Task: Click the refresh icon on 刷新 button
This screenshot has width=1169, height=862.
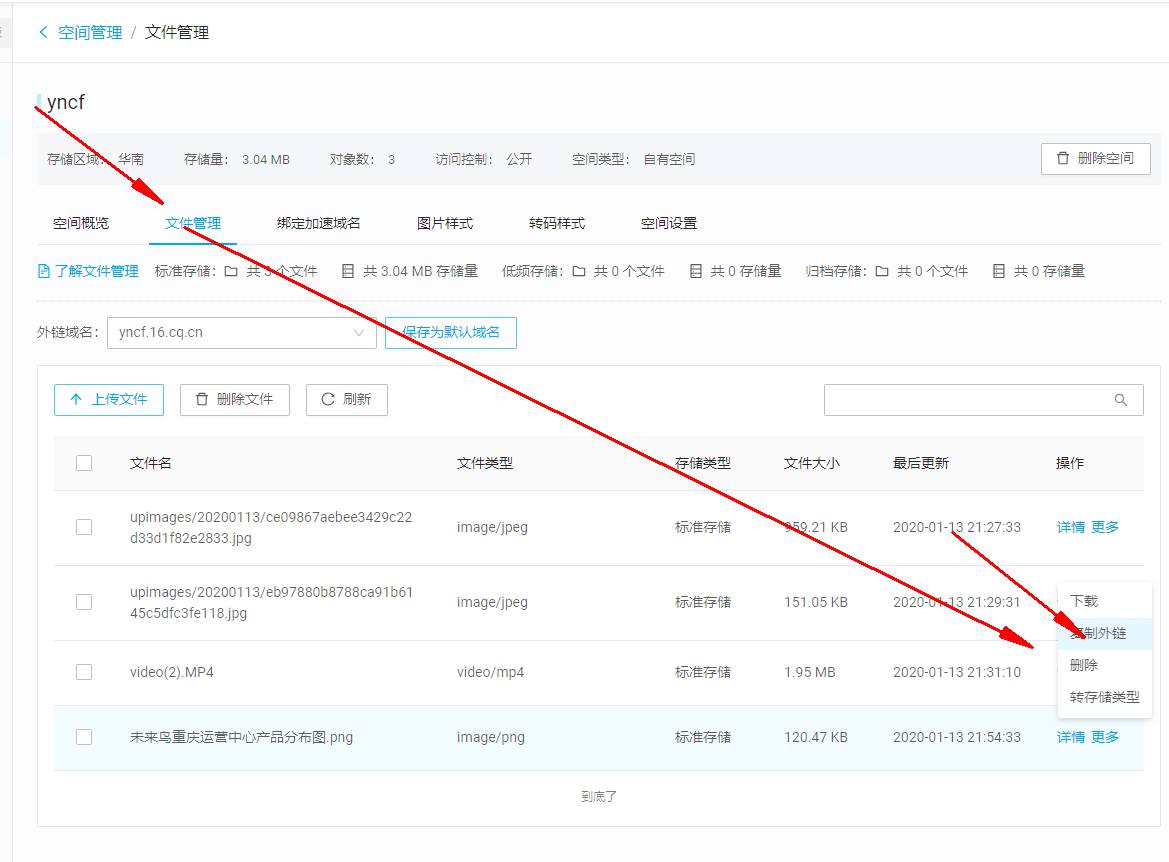Action: [327, 399]
